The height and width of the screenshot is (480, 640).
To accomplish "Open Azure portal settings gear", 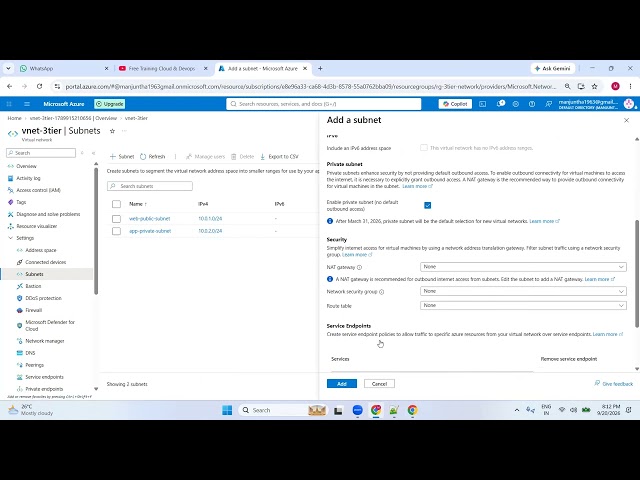I will pos(516,104).
